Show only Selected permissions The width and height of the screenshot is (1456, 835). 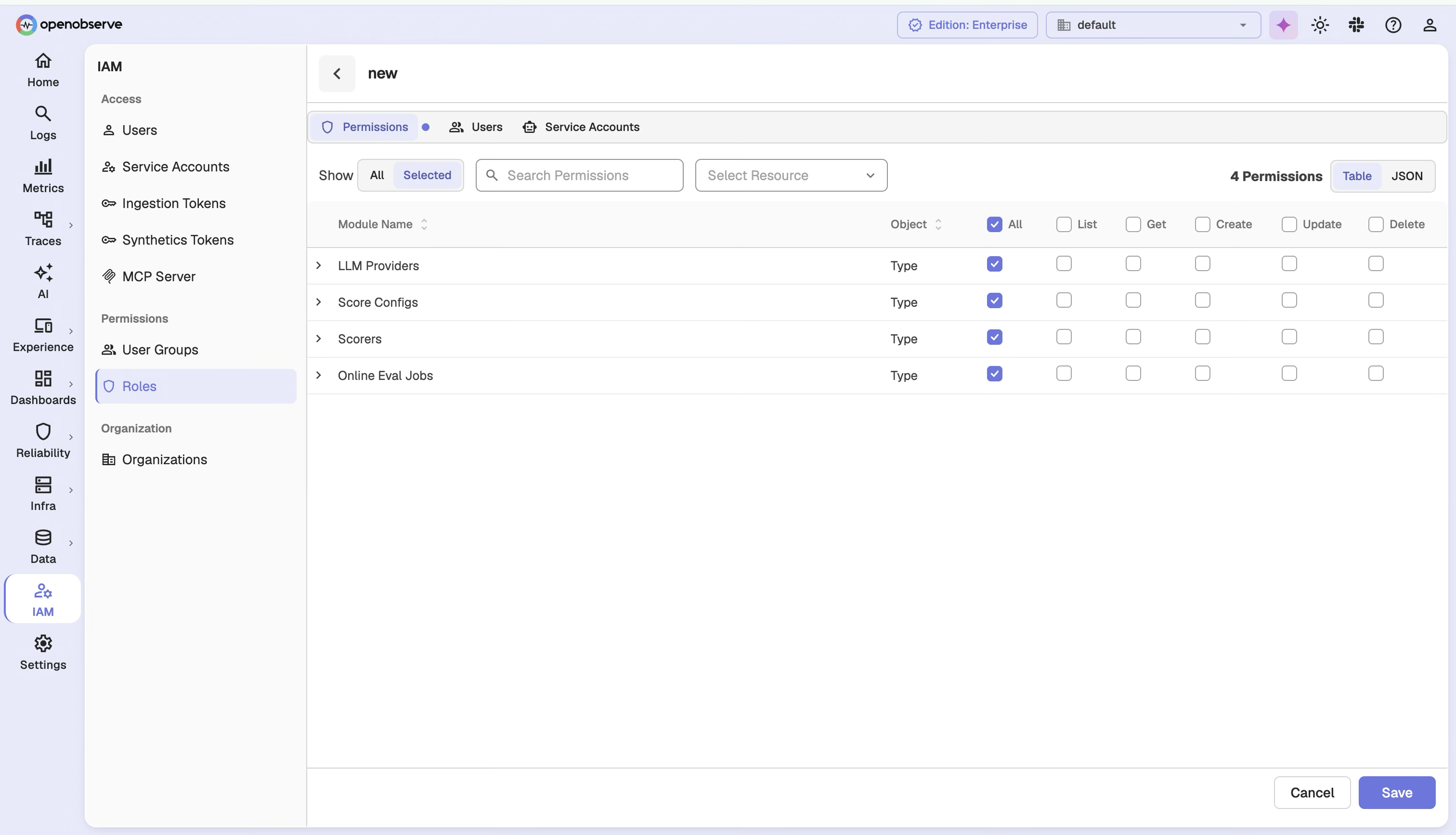click(427, 175)
